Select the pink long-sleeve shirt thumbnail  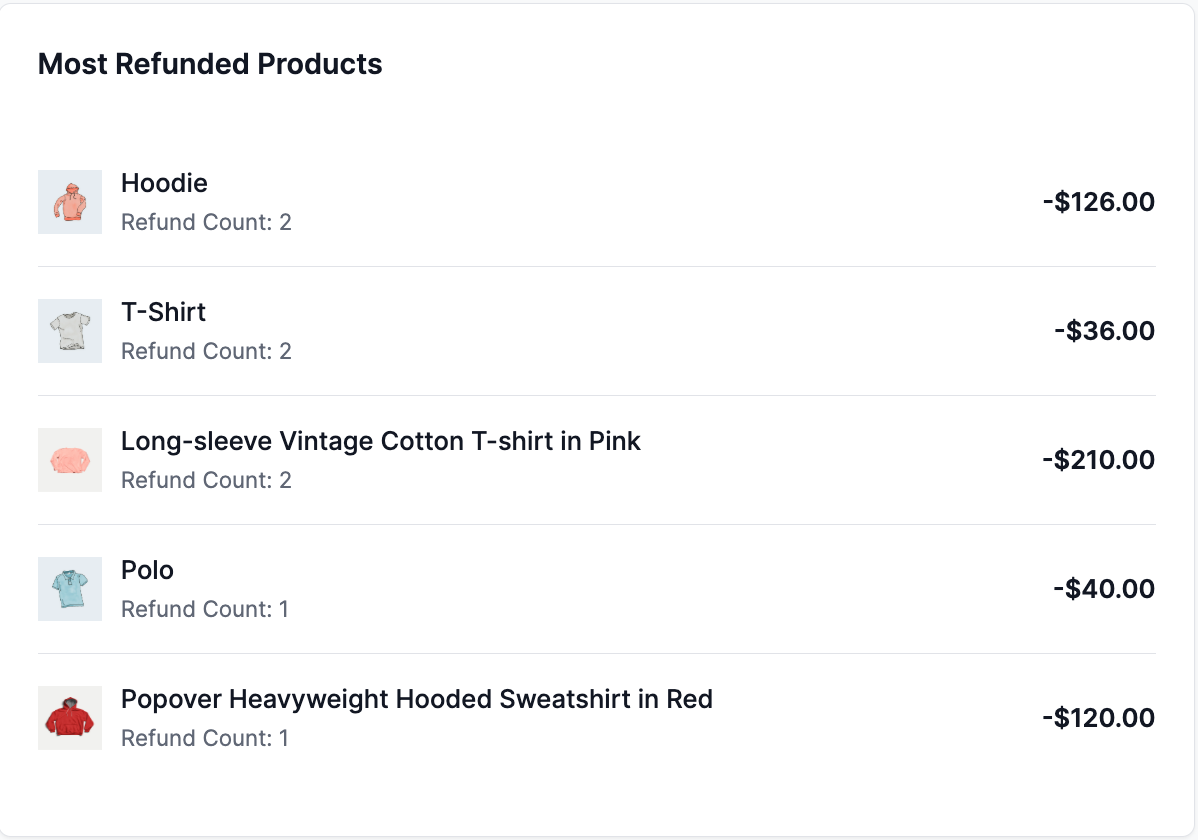click(69, 460)
